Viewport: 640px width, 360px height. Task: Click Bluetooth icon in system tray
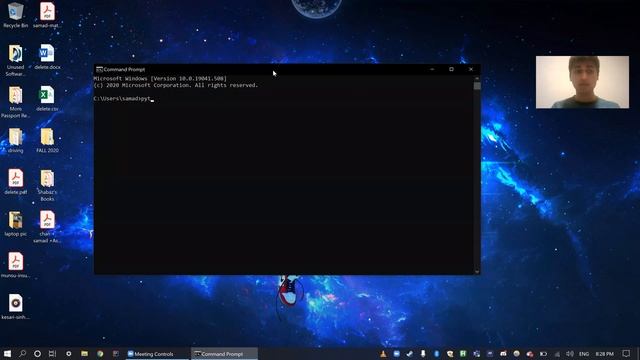[x=436, y=354]
